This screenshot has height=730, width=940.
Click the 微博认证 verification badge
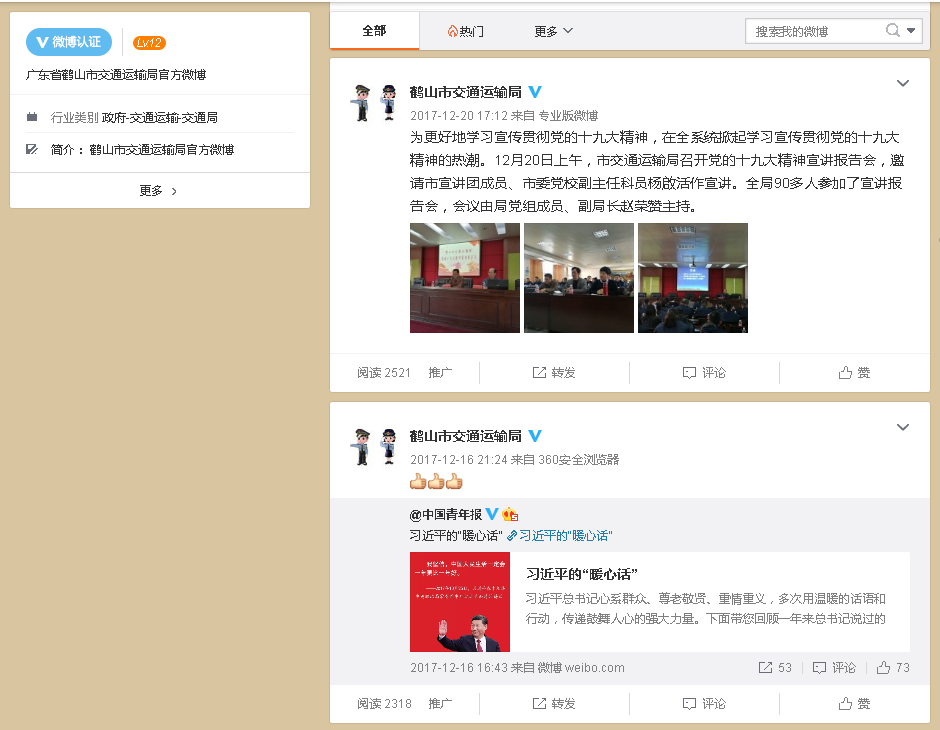click(69, 42)
